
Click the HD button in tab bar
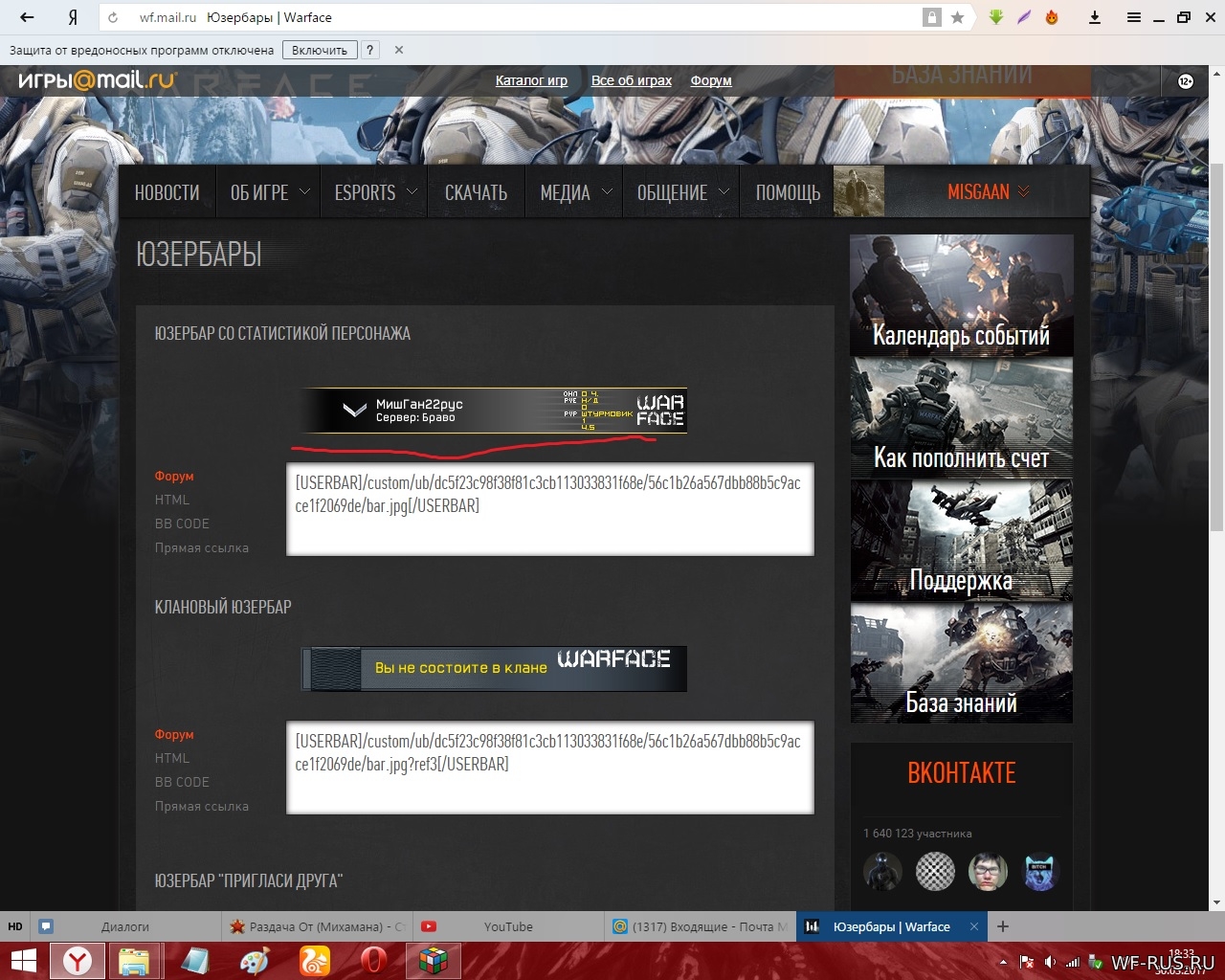[14, 926]
